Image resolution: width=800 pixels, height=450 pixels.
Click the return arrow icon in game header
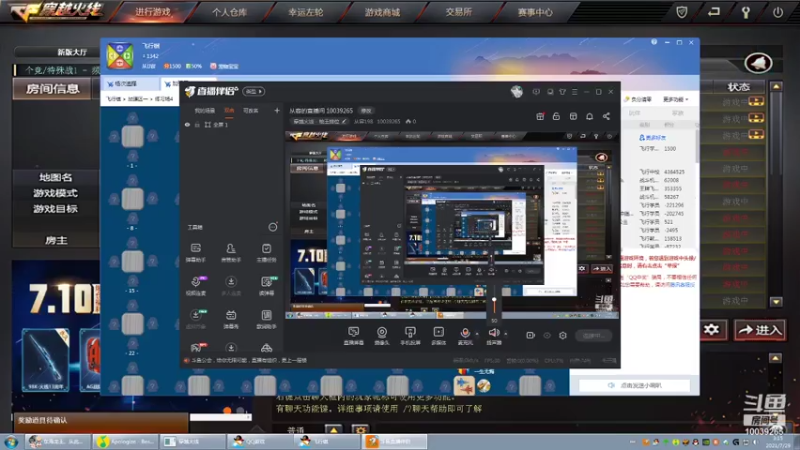click(714, 12)
